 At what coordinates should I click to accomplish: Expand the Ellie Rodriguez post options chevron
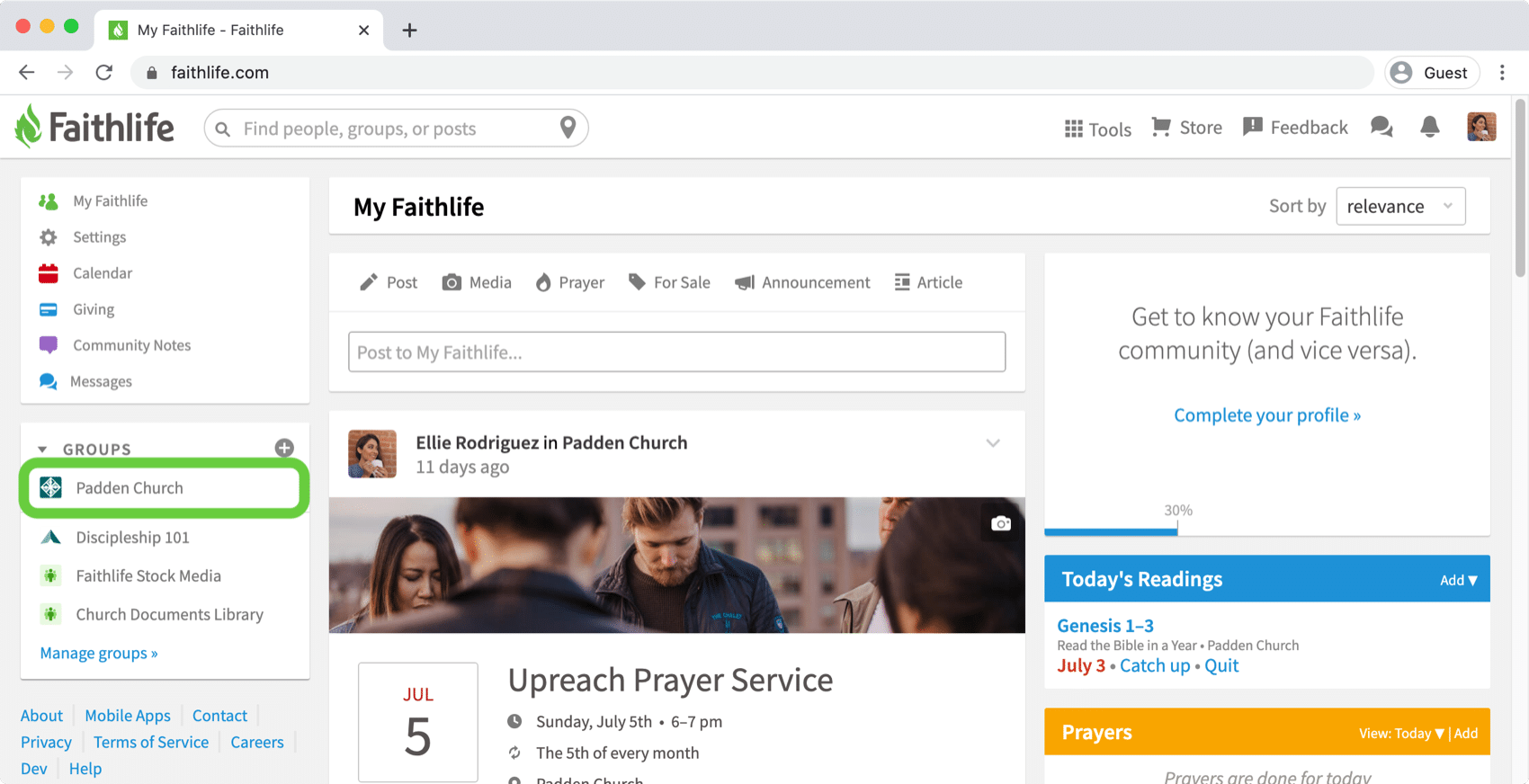993,443
